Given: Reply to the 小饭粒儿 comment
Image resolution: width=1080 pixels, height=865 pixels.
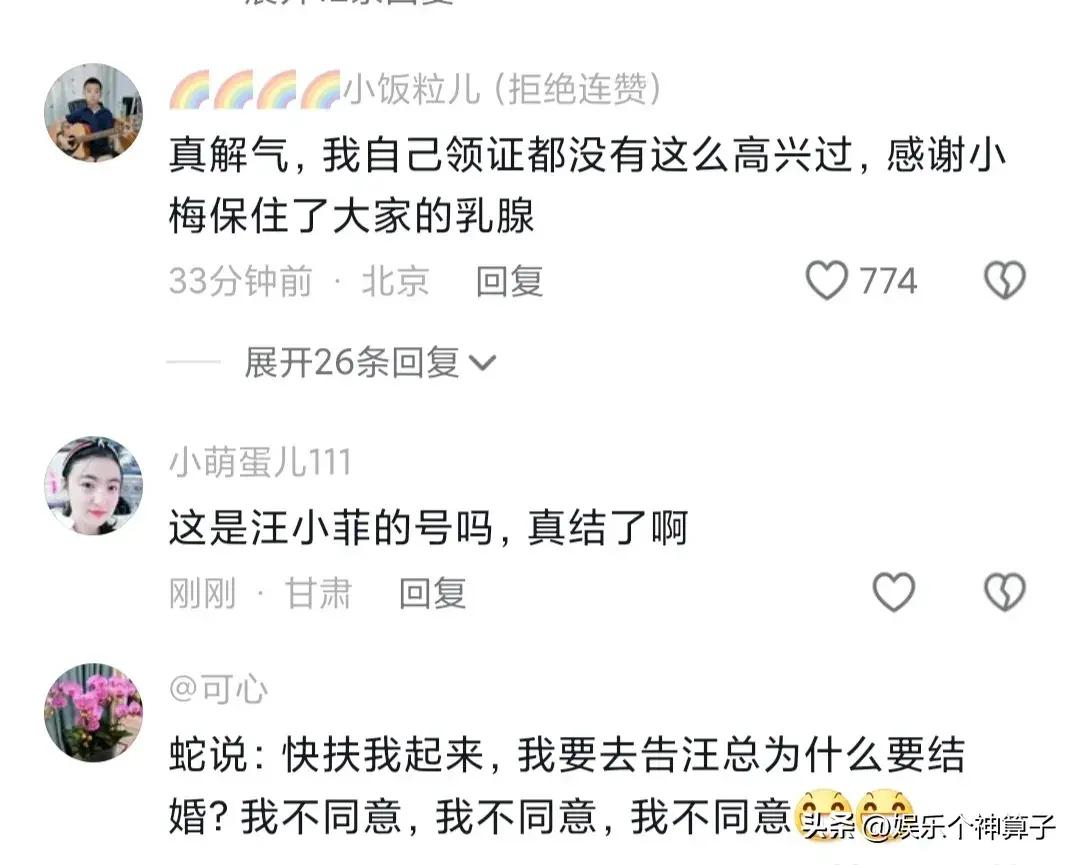Looking at the screenshot, I should [510, 281].
